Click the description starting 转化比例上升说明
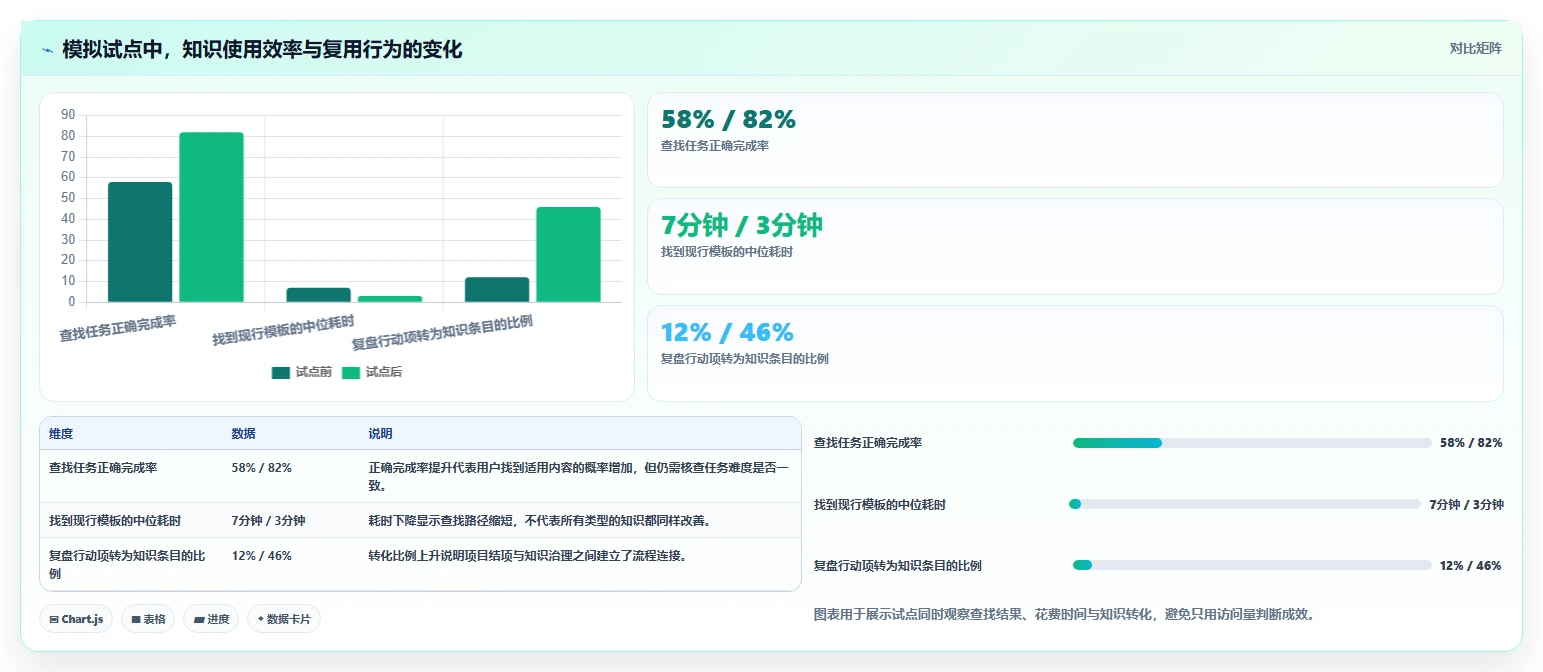1543x672 pixels. pos(527,556)
